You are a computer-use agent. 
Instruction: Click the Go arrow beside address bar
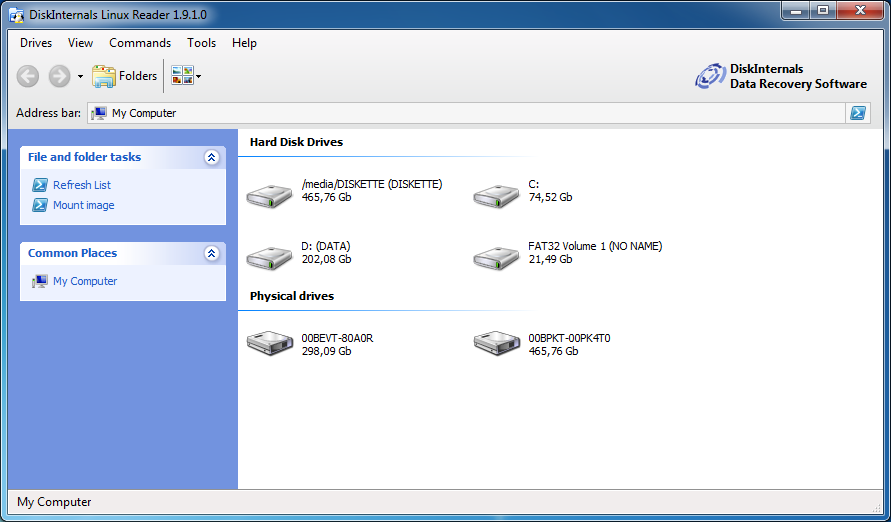coord(857,113)
